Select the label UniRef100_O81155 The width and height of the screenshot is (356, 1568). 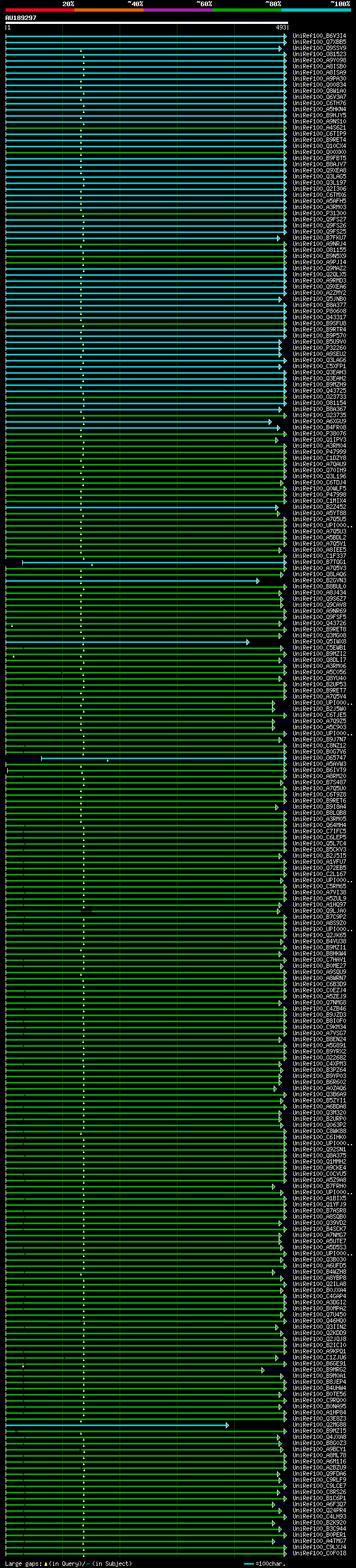coord(319,250)
